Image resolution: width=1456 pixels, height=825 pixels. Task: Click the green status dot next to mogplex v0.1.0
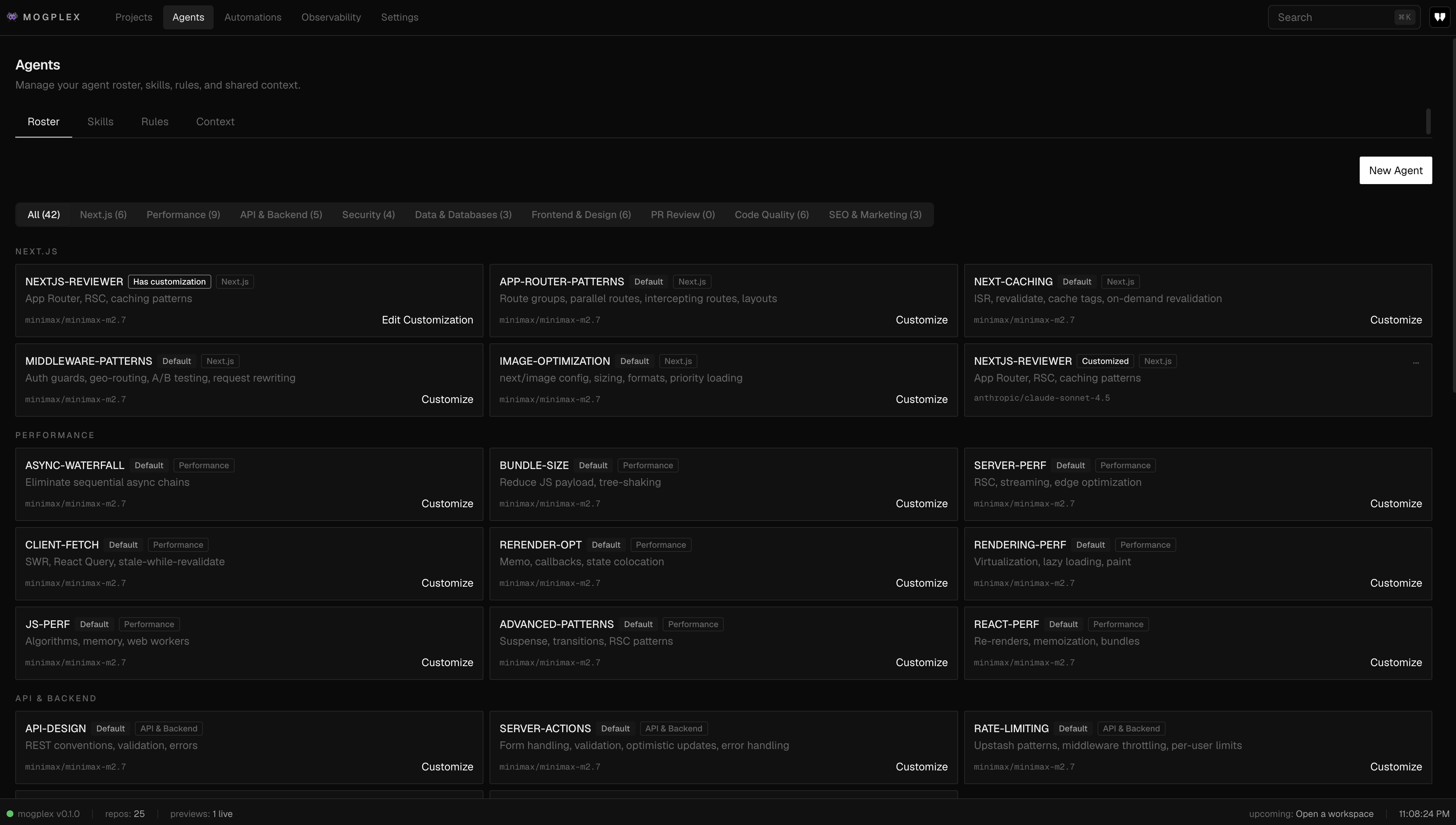(x=10, y=814)
